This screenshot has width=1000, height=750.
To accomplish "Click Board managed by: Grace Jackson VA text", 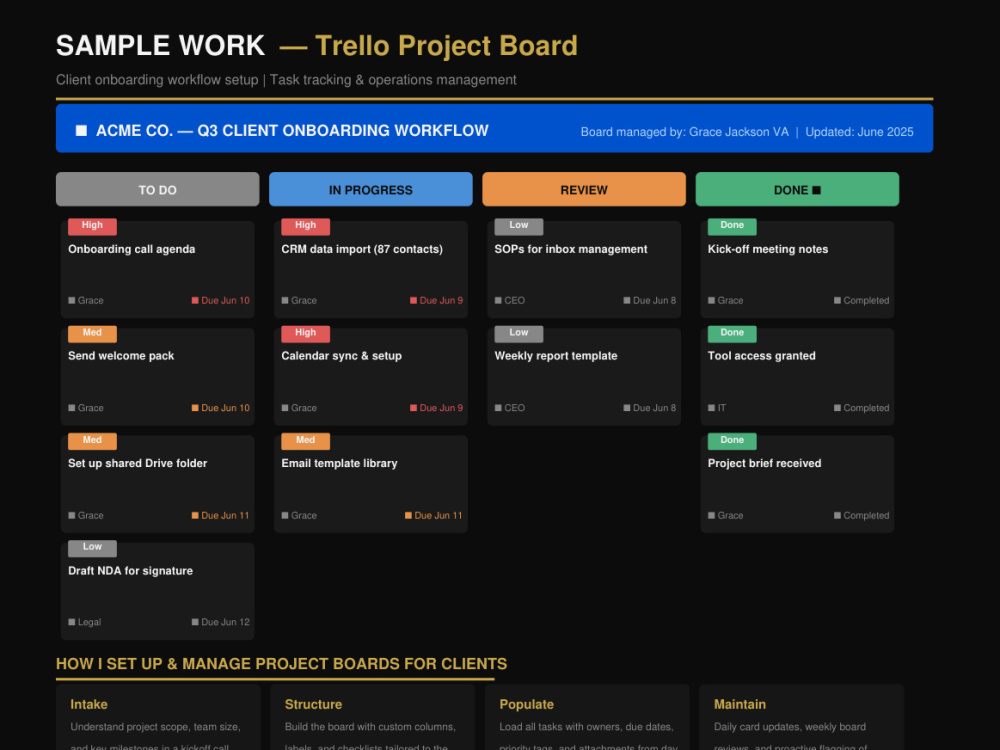I will tap(684, 132).
